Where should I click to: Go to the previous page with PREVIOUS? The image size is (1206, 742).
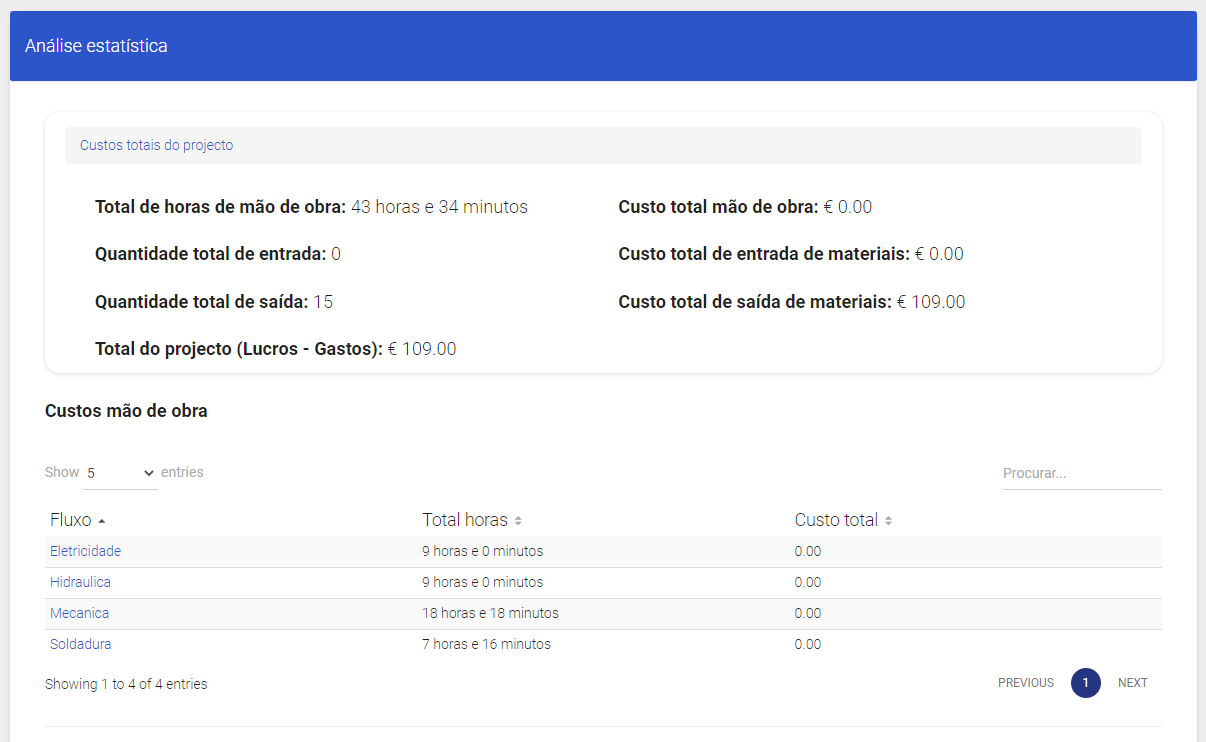pyautogui.click(x=1025, y=683)
